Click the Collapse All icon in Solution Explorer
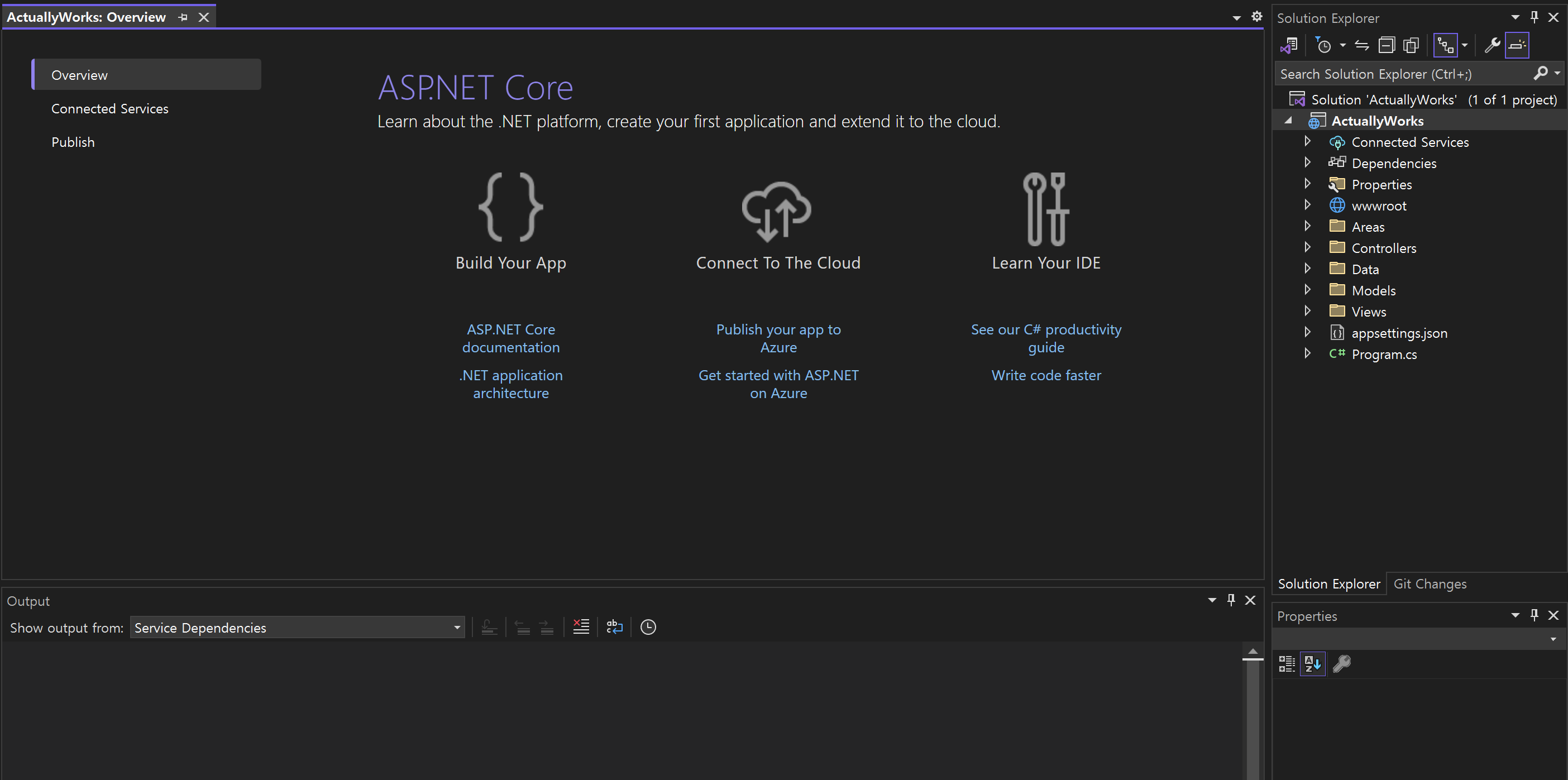 point(1386,45)
